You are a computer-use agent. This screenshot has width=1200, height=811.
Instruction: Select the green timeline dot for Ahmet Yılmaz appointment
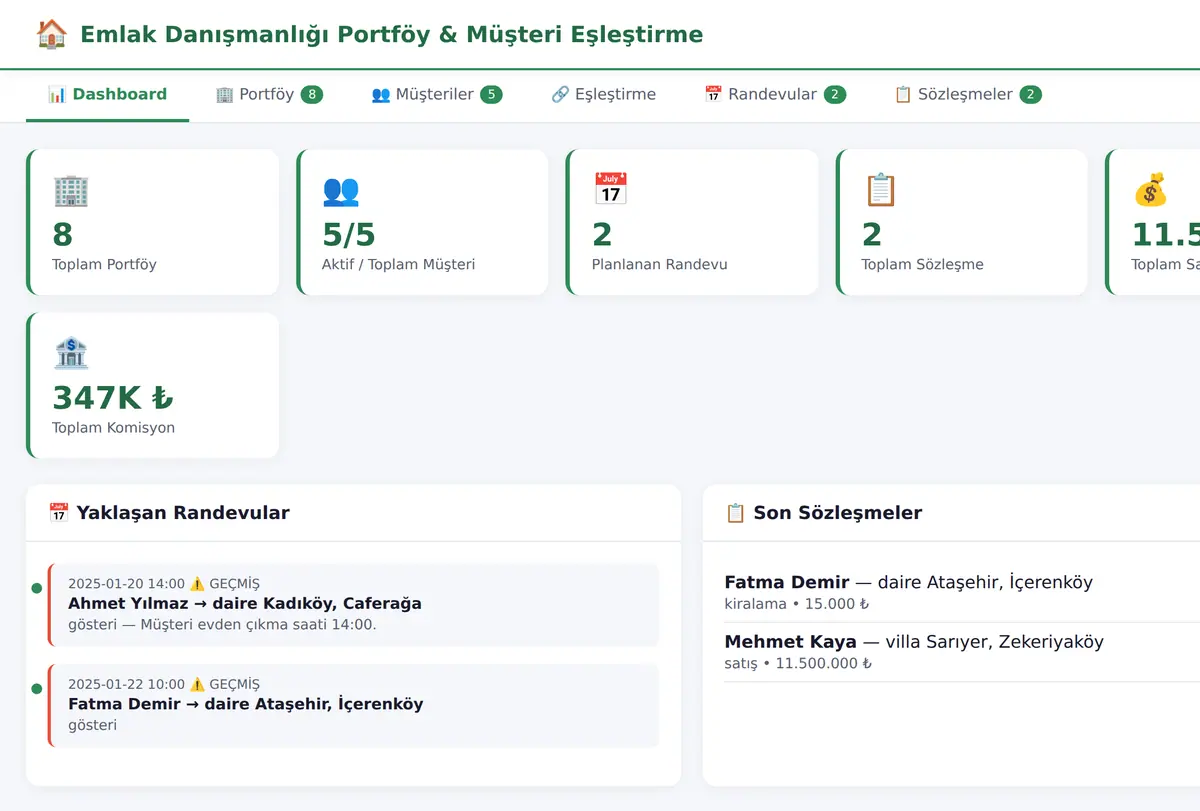point(37,588)
